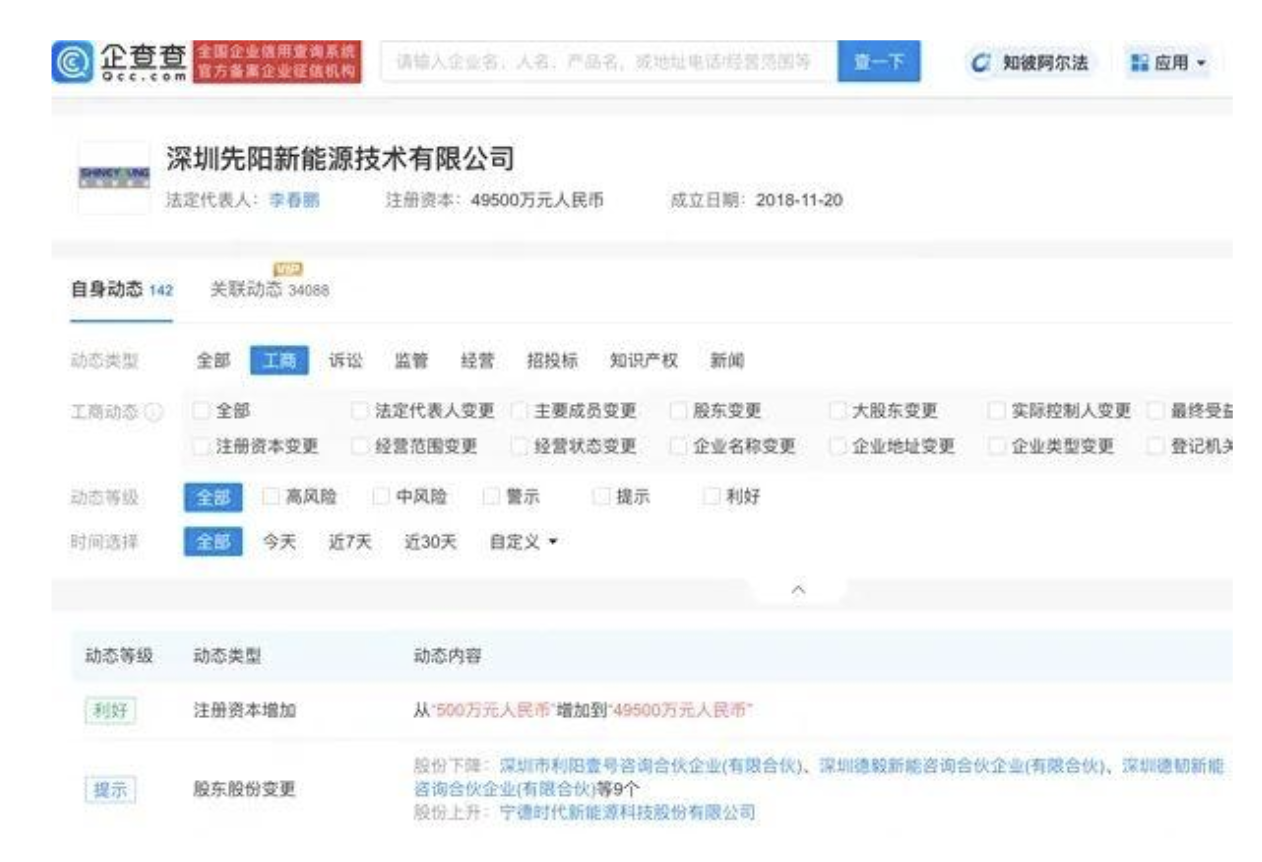
Task: Check the 全部 box in 工商动态
Action: click(x=201, y=412)
